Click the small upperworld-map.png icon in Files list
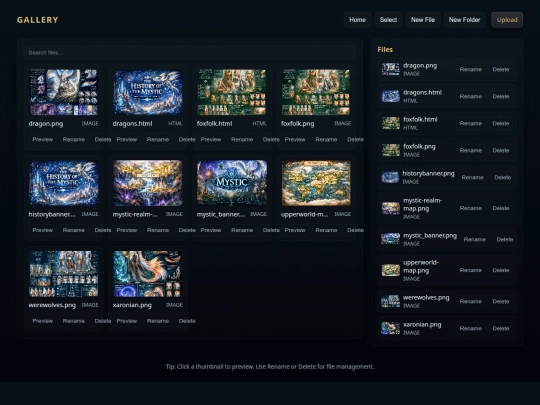 point(391,270)
